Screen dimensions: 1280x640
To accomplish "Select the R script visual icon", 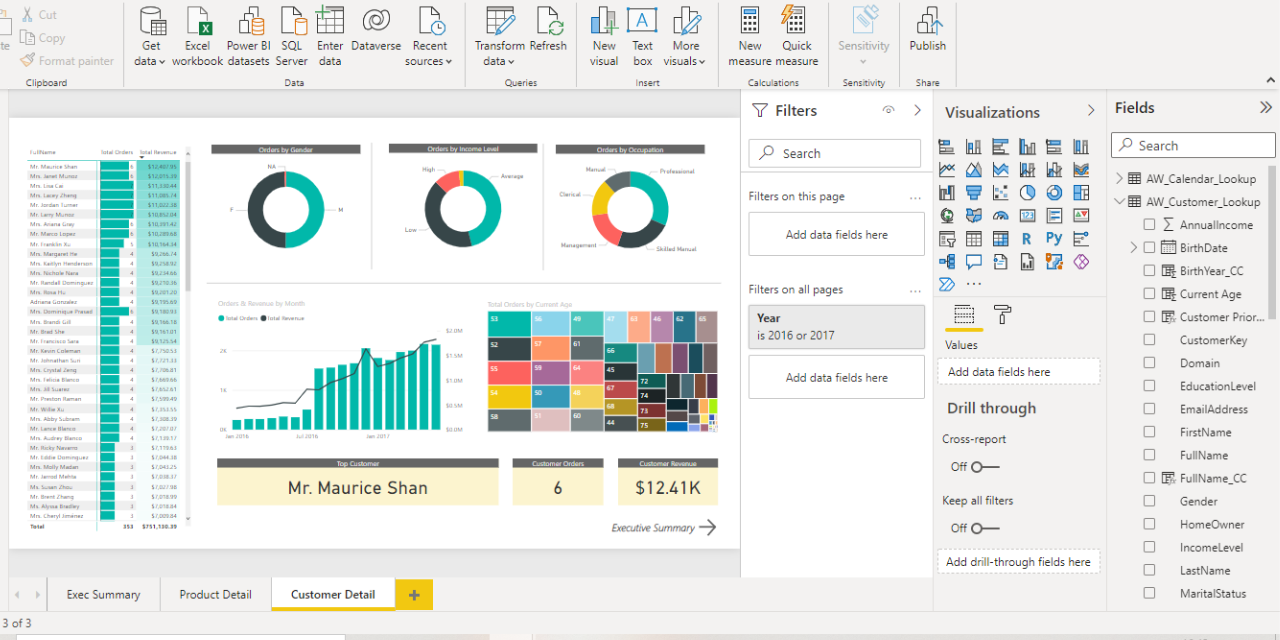I will 1027,238.
